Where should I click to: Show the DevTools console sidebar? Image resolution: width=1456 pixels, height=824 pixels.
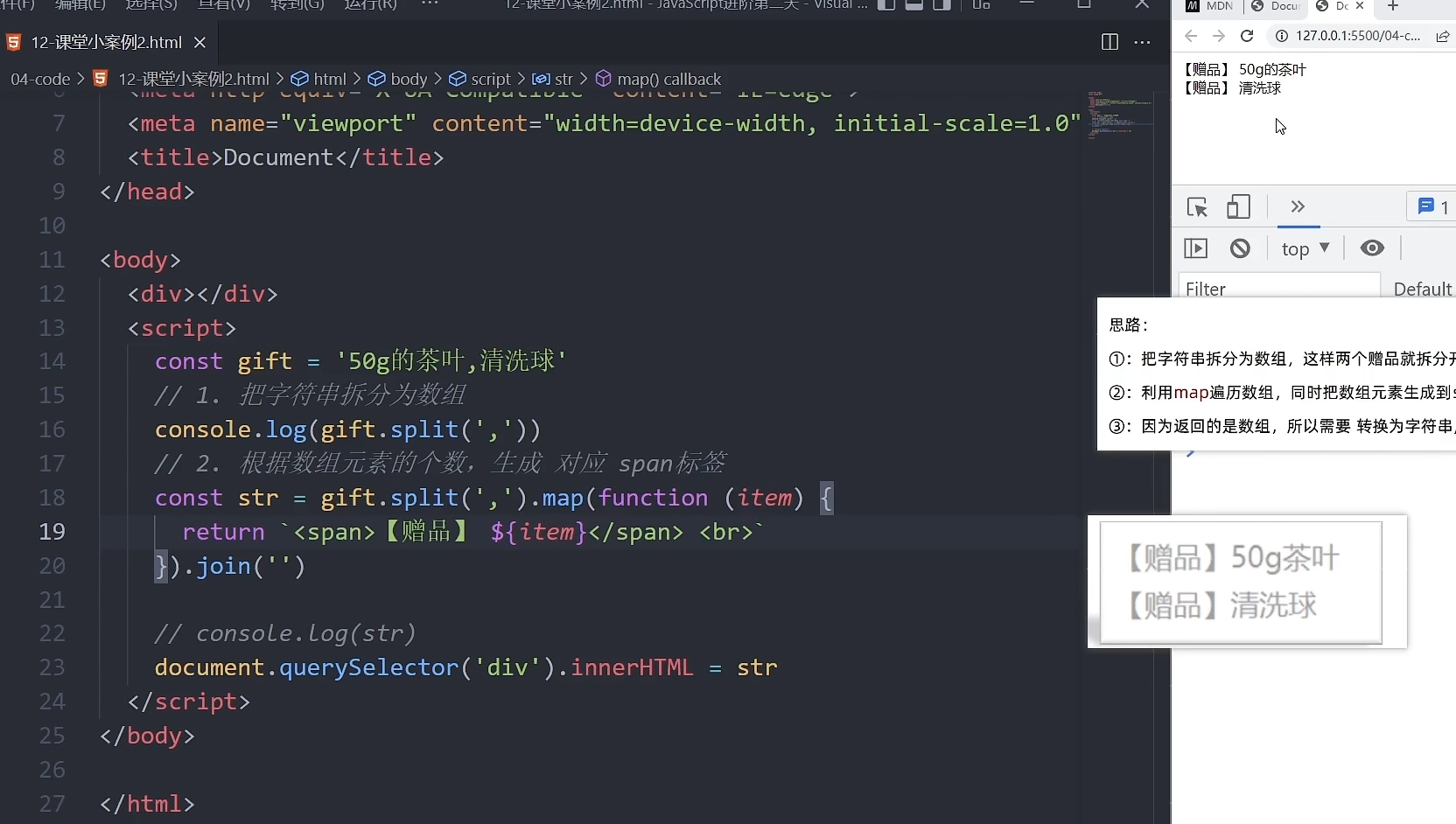(x=1195, y=248)
